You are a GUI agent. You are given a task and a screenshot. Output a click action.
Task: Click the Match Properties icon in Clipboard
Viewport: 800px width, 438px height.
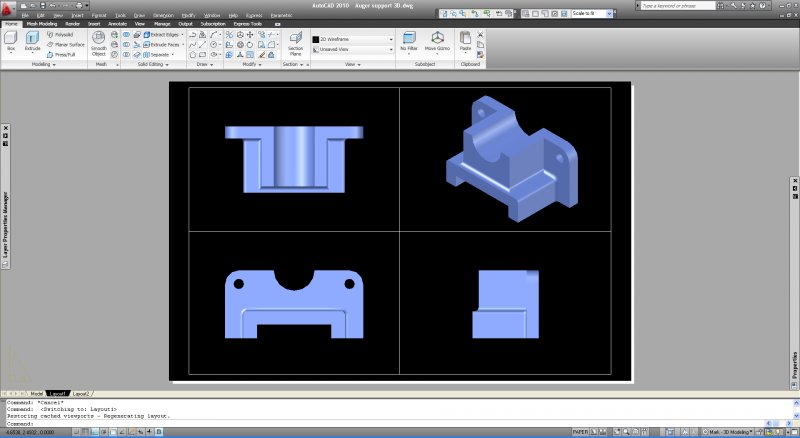480,54
